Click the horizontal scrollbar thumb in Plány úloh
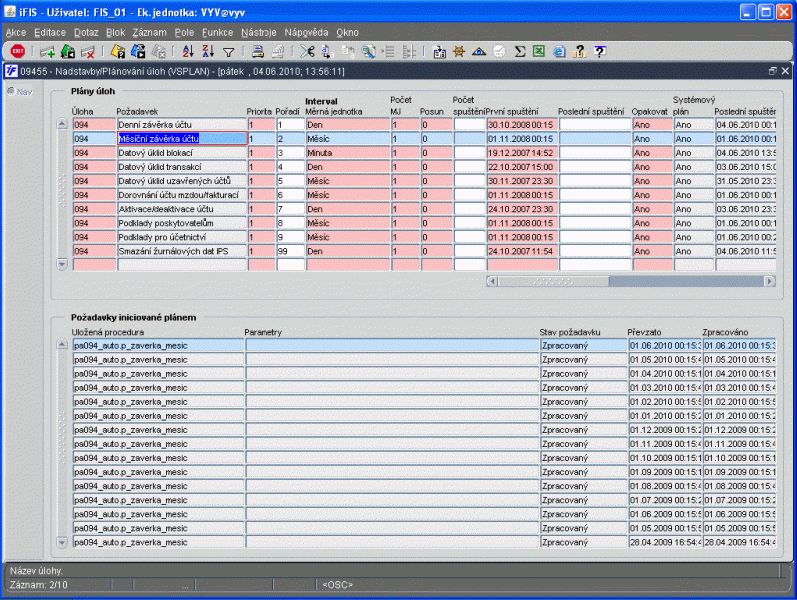The width and height of the screenshot is (797, 600). click(x=553, y=281)
